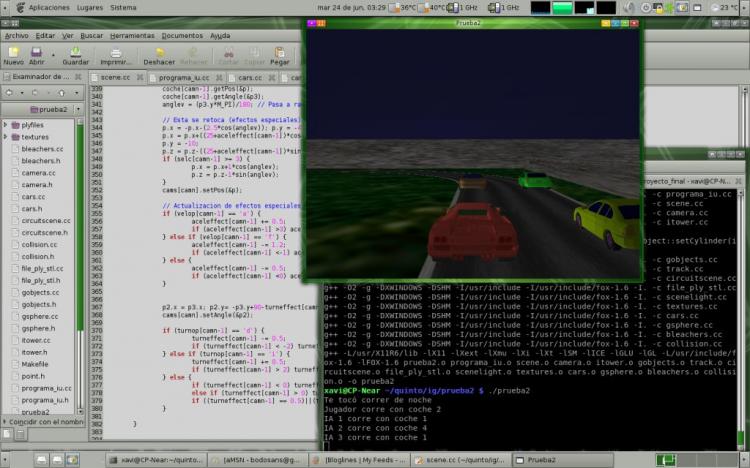This screenshot has width=750, height=468.
Task: Expand the plyfiles folder in tree
Action: (x=7, y=125)
